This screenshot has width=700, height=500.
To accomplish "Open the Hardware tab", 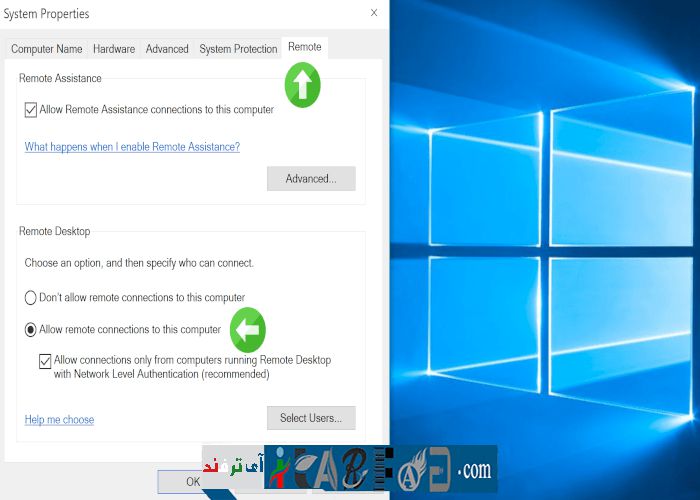I will pyautogui.click(x=114, y=49).
